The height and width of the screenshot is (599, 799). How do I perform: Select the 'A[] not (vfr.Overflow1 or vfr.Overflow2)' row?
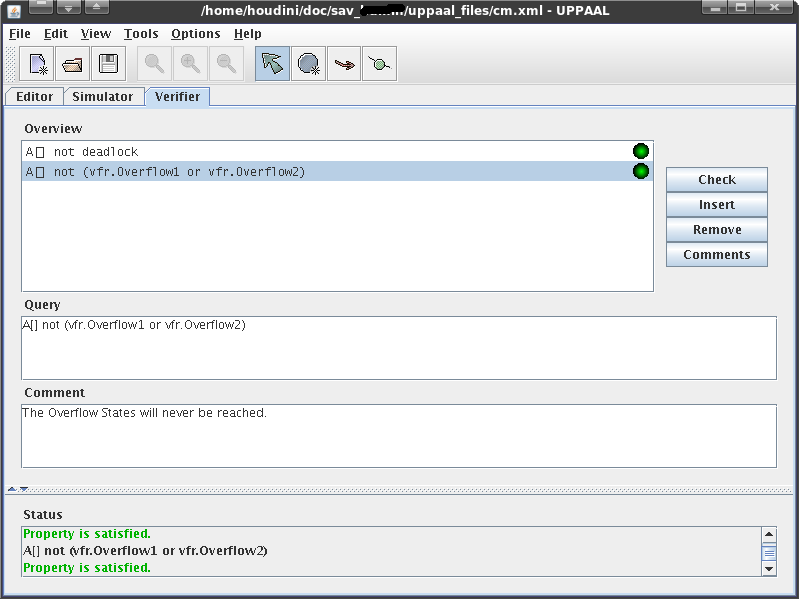(x=337, y=171)
